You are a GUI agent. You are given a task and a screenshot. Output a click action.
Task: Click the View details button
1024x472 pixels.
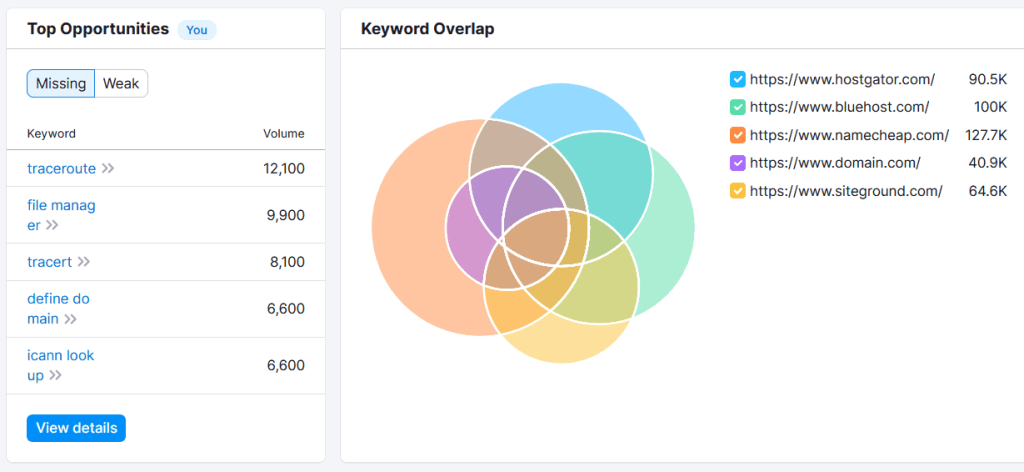point(76,428)
